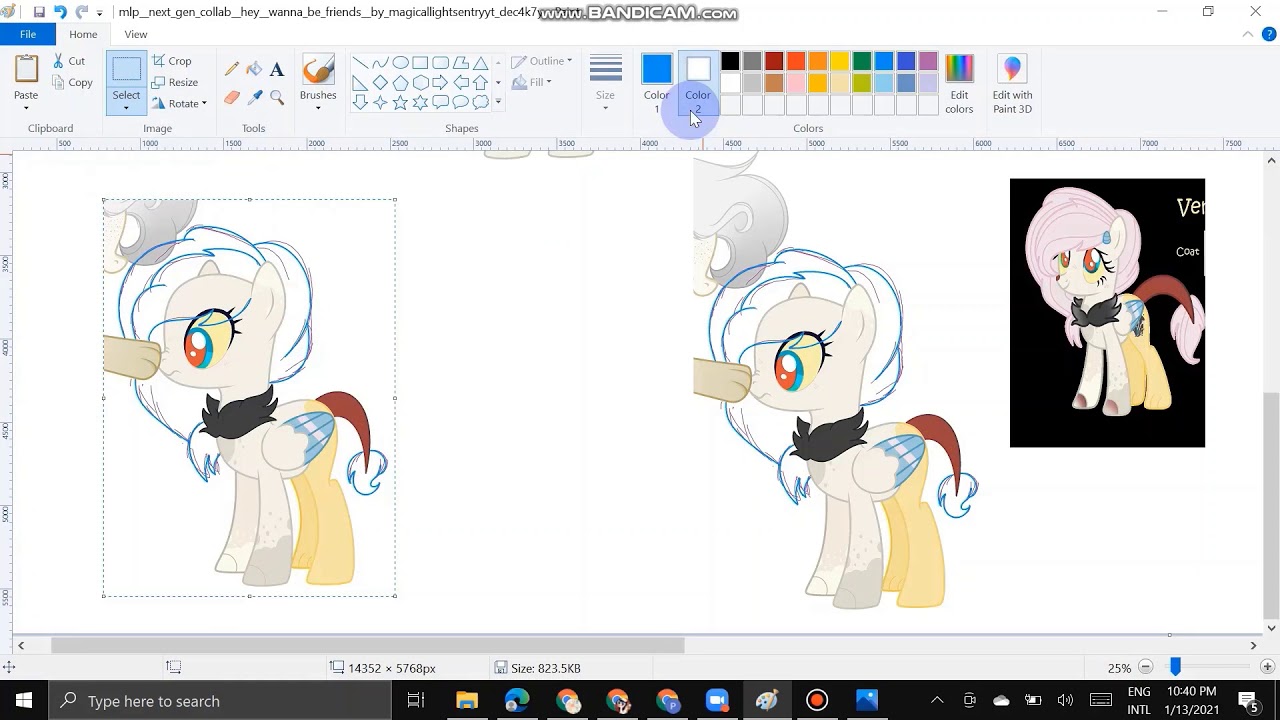Viewport: 1280px width, 720px height.
Task: Click the Undo icon in title bar
Action: 60,12
